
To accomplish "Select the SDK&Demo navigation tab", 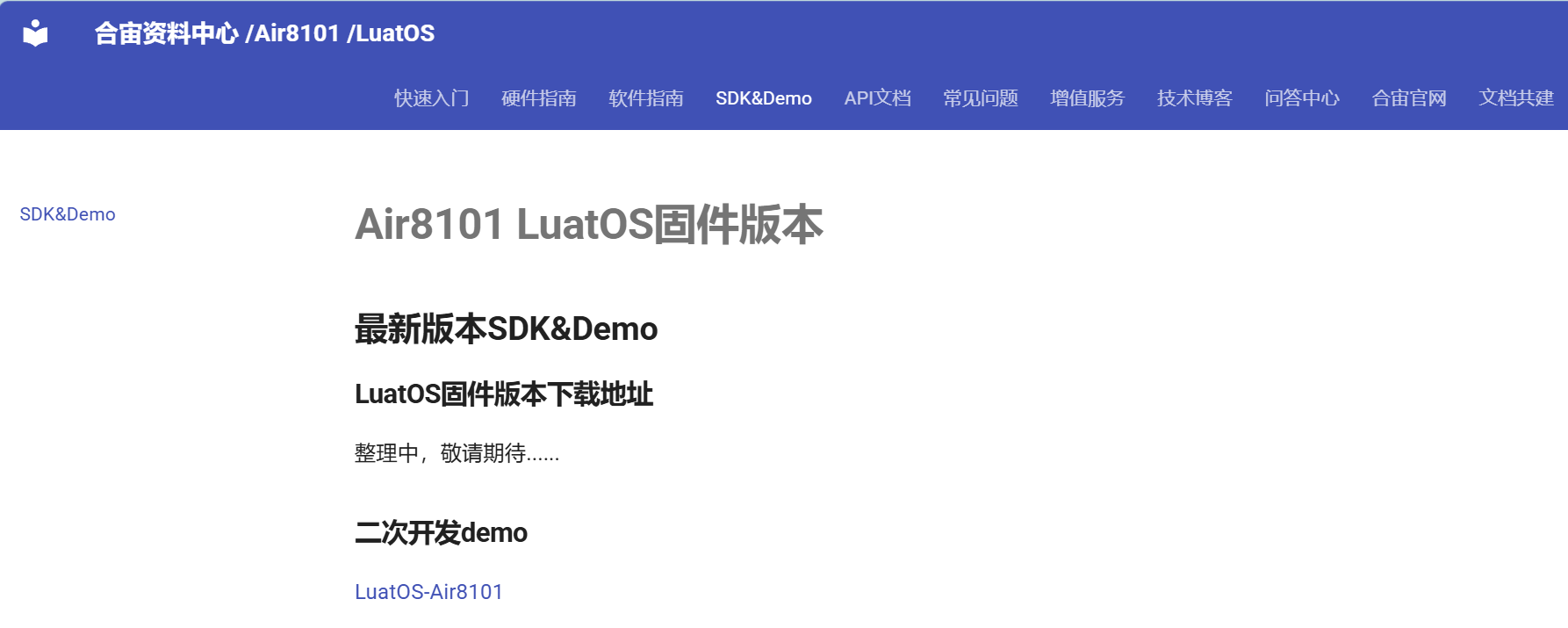I will click(x=764, y=98).
